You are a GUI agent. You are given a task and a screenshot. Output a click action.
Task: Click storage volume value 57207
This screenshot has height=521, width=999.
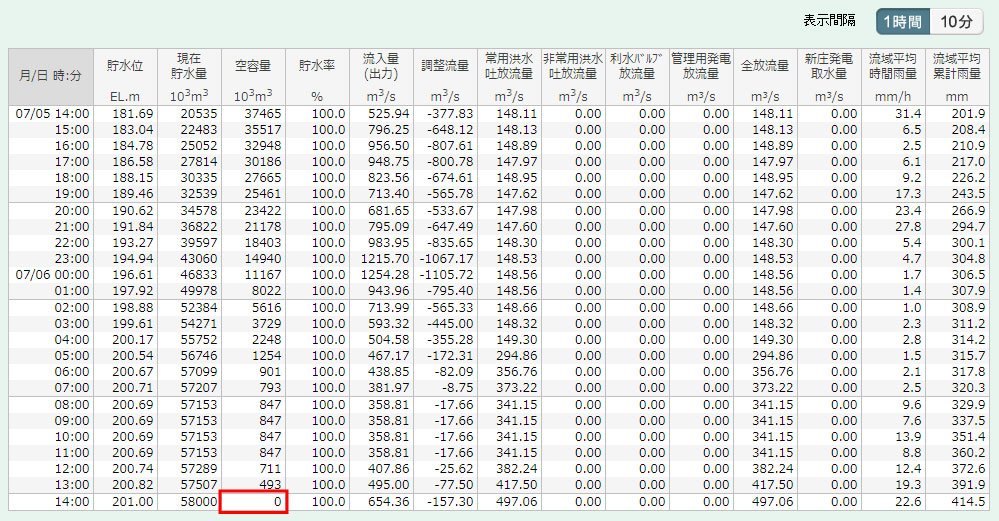coord(199,387)
